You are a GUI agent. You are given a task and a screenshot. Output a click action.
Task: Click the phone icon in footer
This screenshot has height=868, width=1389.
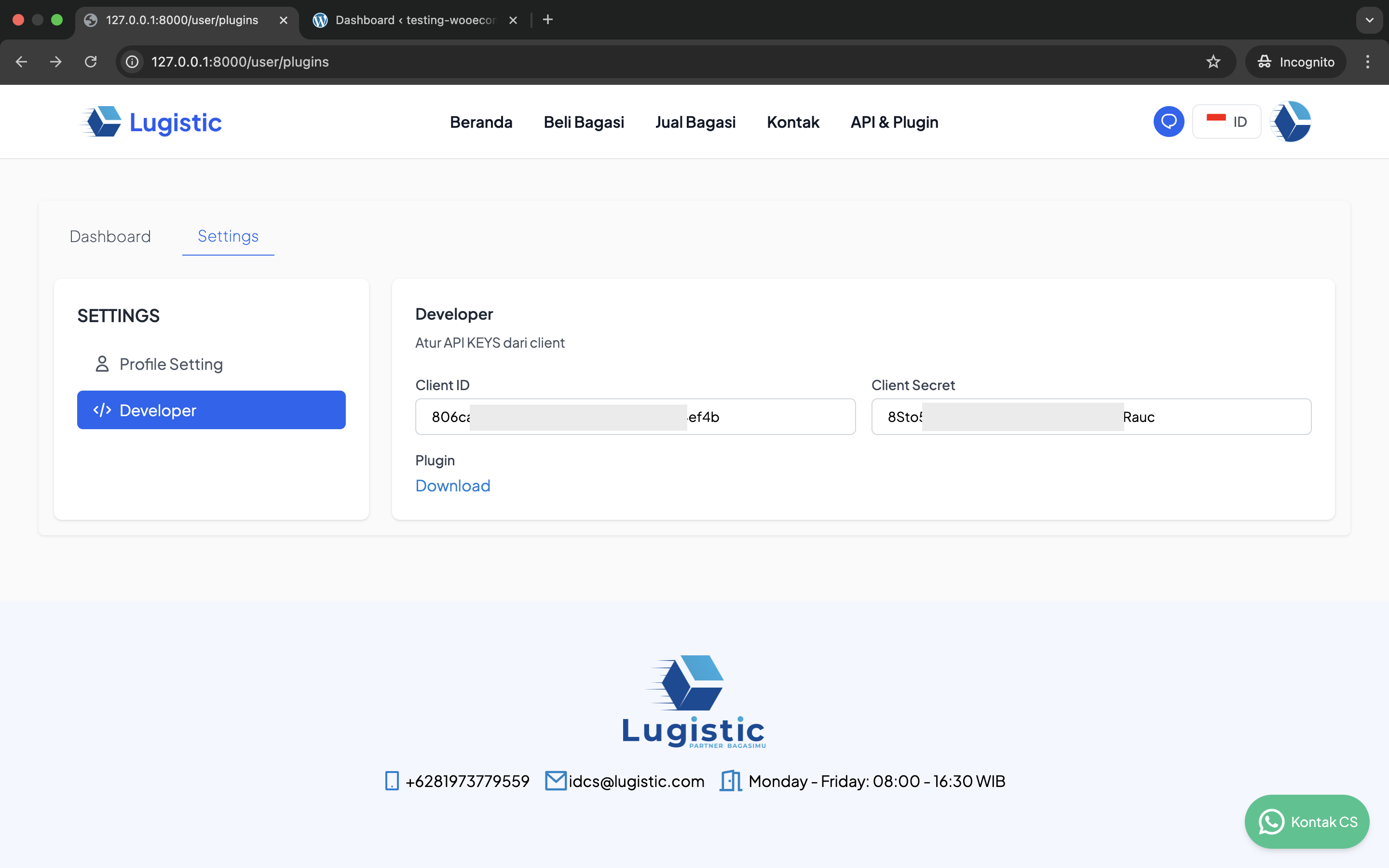[x=392, y=781]
